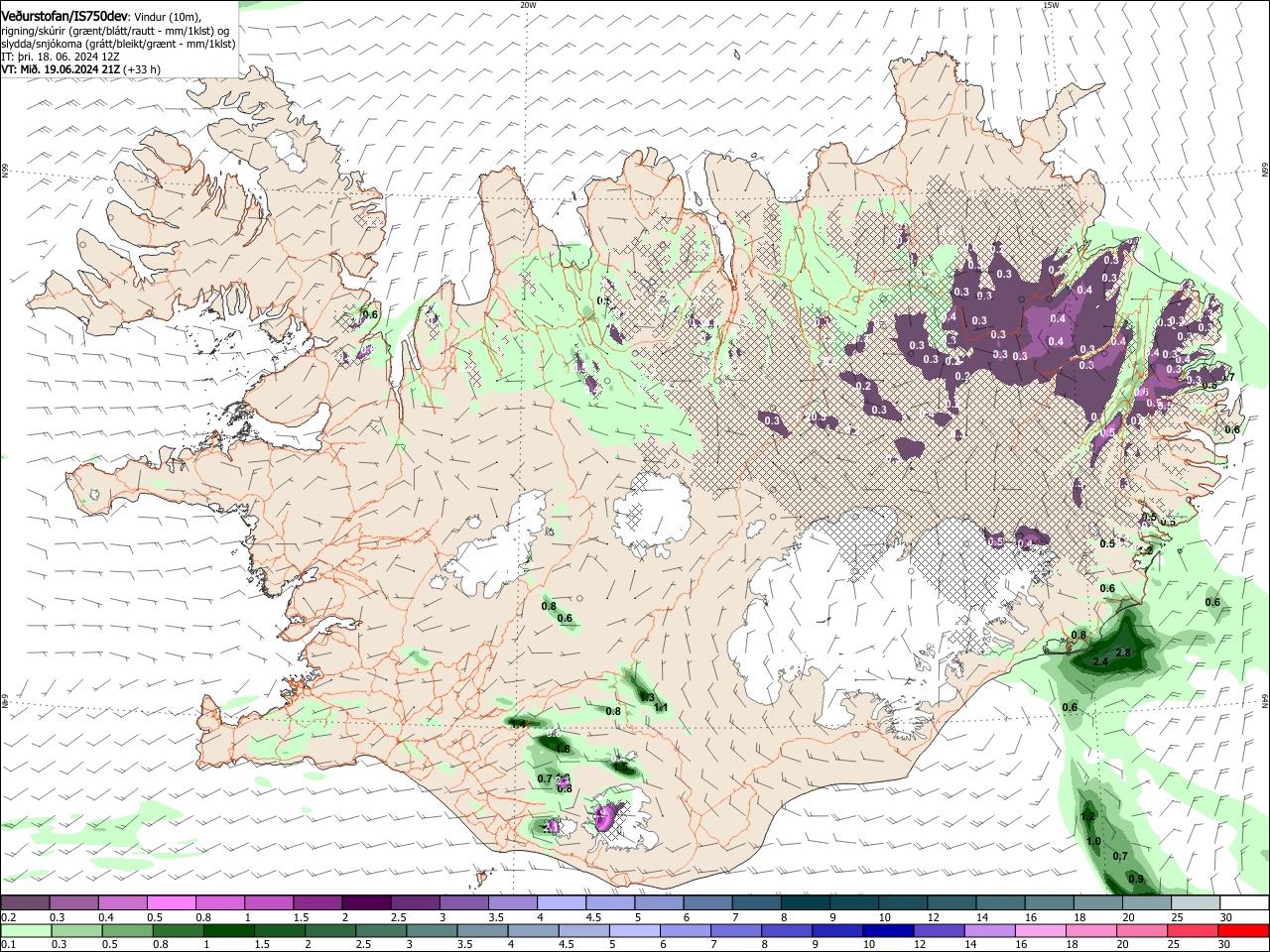Screen dimensions: 1270x952
Task: Click the palest green 0.1–0.3 swatch in lower legend
Action: click(26, 930)
